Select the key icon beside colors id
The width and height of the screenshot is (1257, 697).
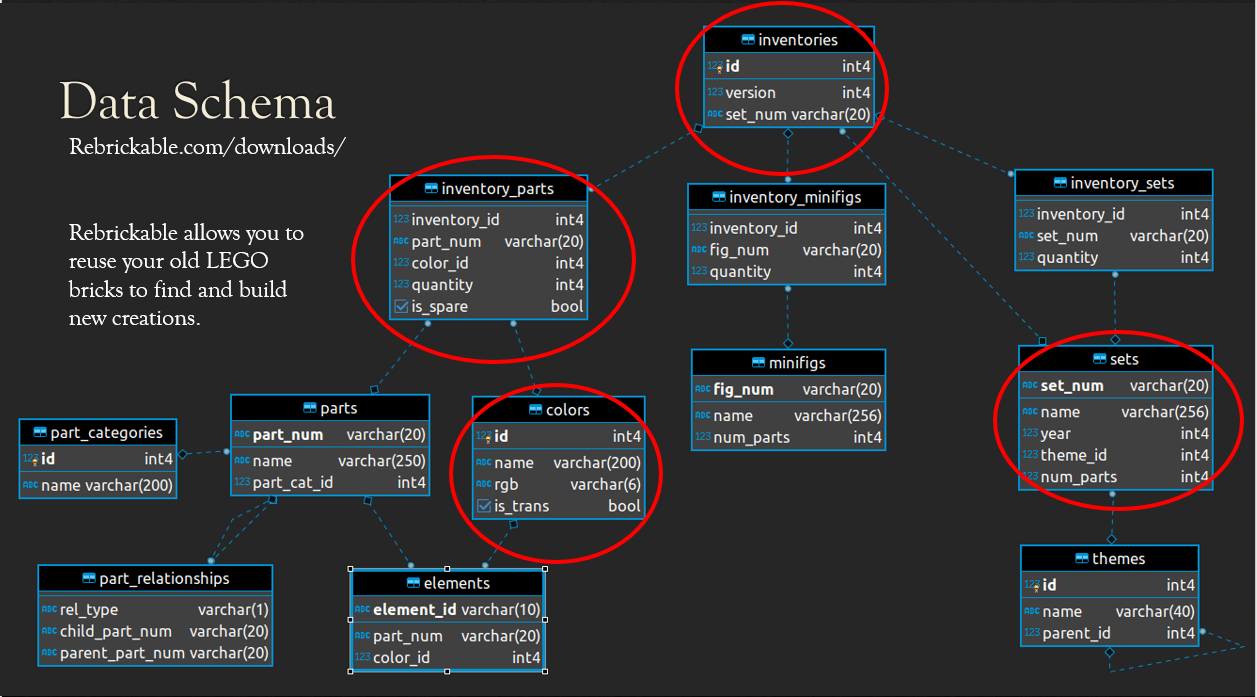(484, 437)
